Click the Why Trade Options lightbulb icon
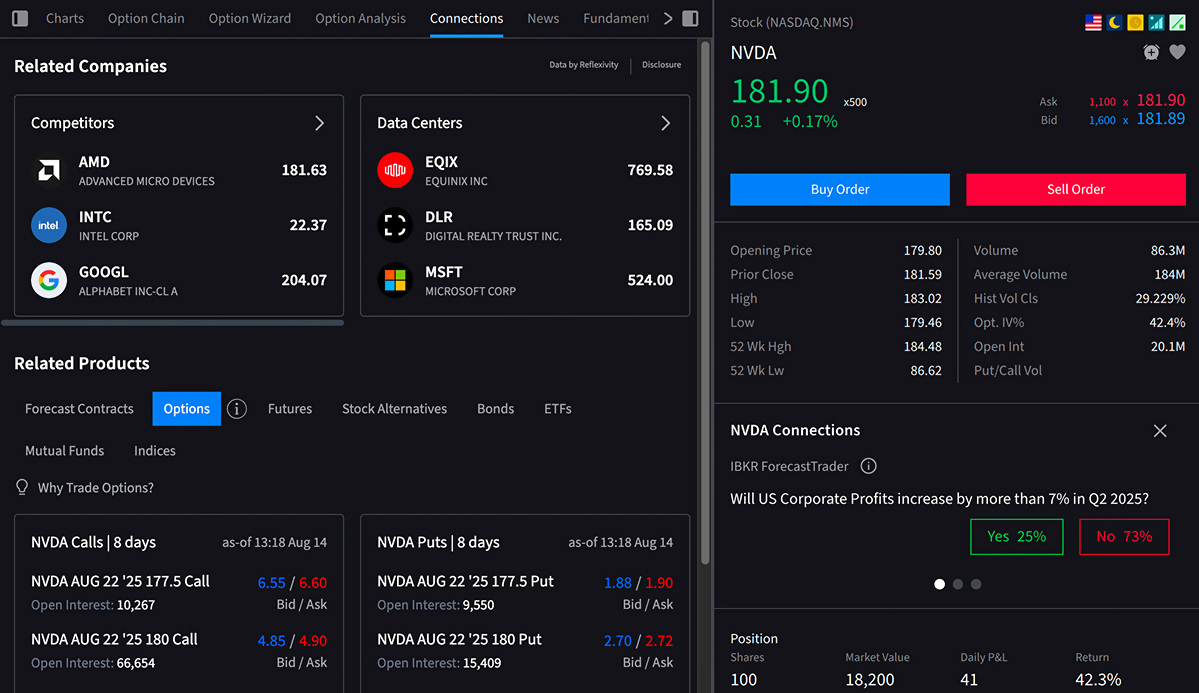 coord(22,487)
